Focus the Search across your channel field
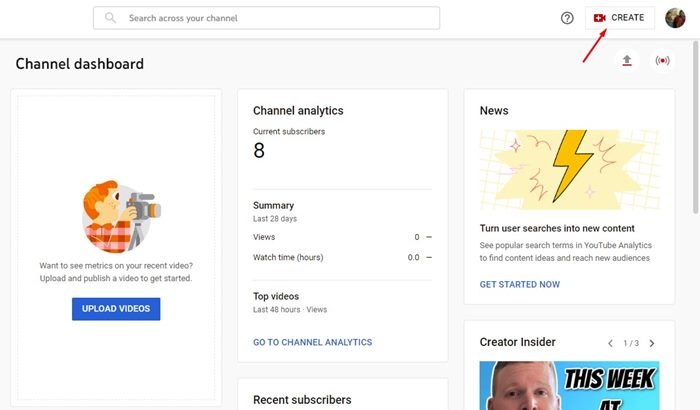 coord(267,18)
